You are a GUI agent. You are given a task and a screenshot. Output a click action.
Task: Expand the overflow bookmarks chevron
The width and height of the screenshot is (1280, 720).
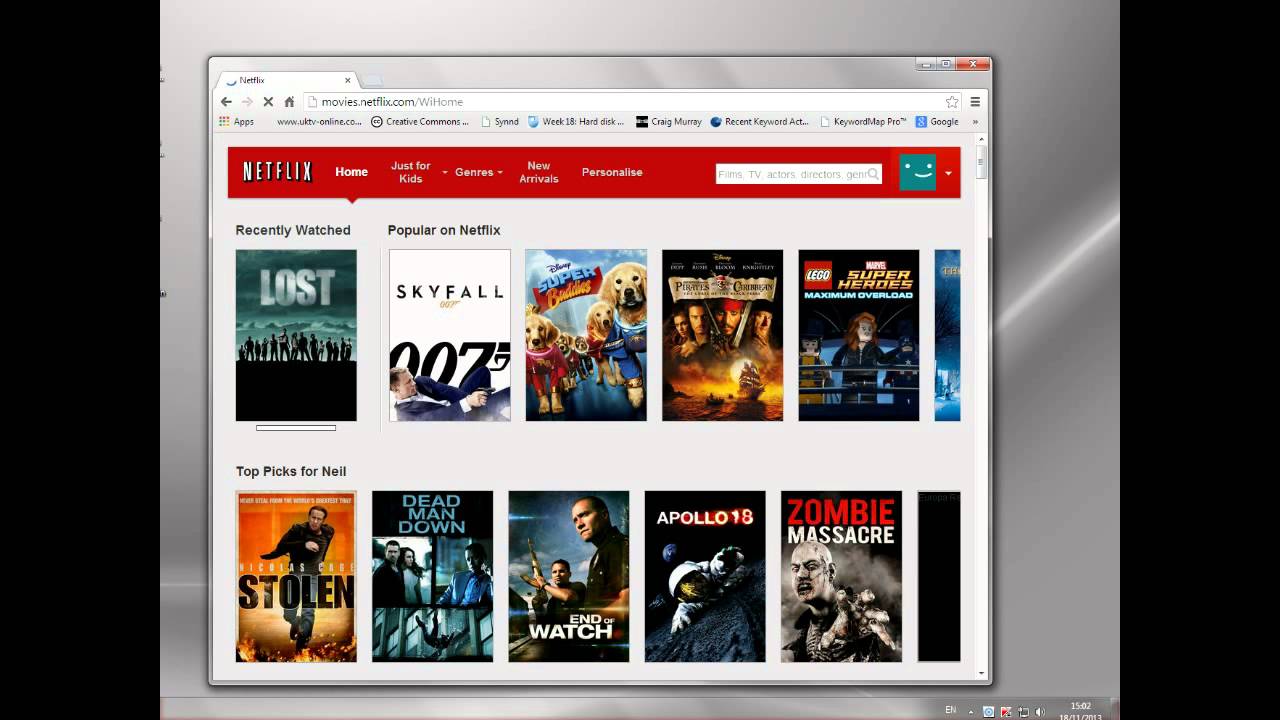pos(975,122)
